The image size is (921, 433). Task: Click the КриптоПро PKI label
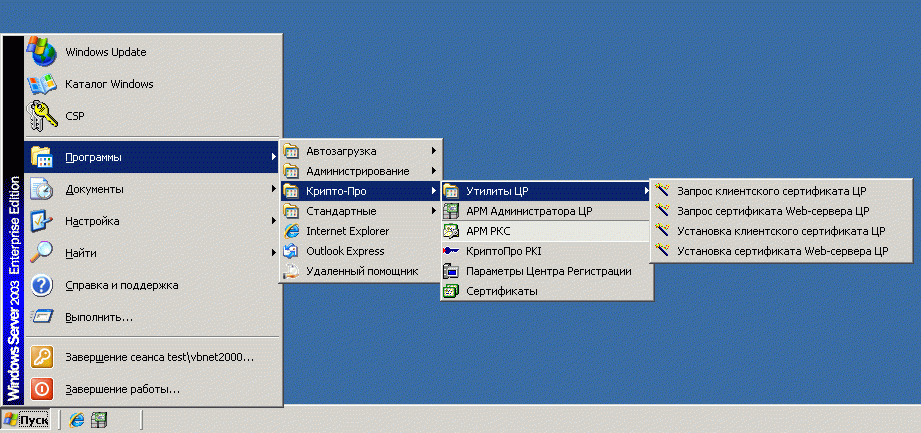tap(503, 251)
